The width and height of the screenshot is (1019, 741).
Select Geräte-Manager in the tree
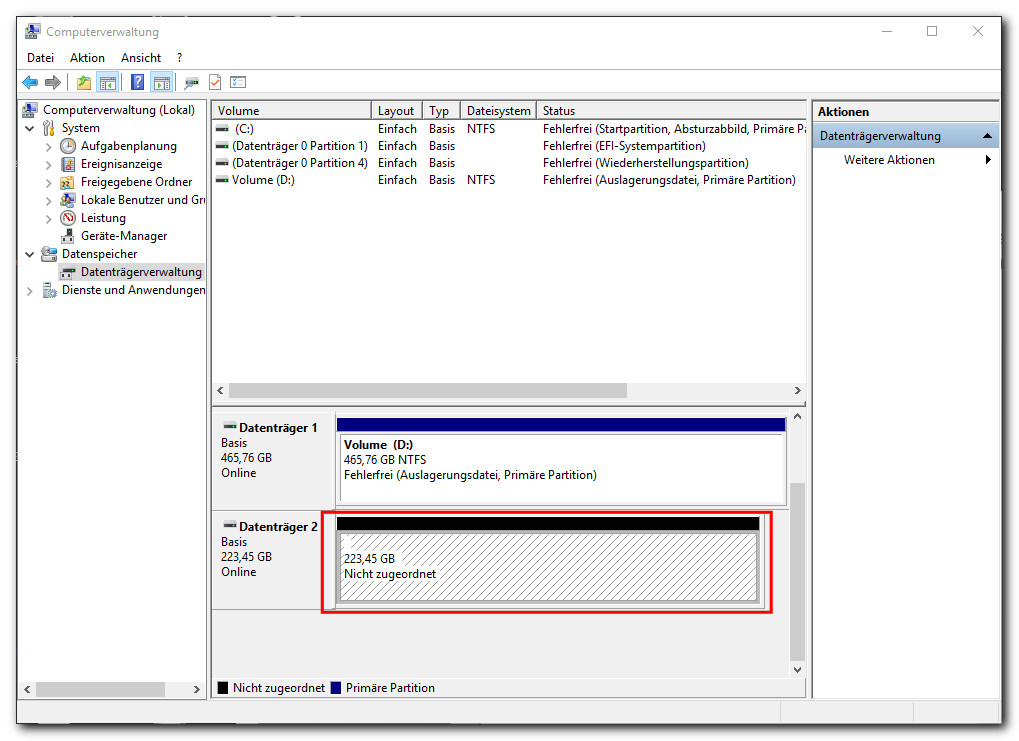point(123,236)
